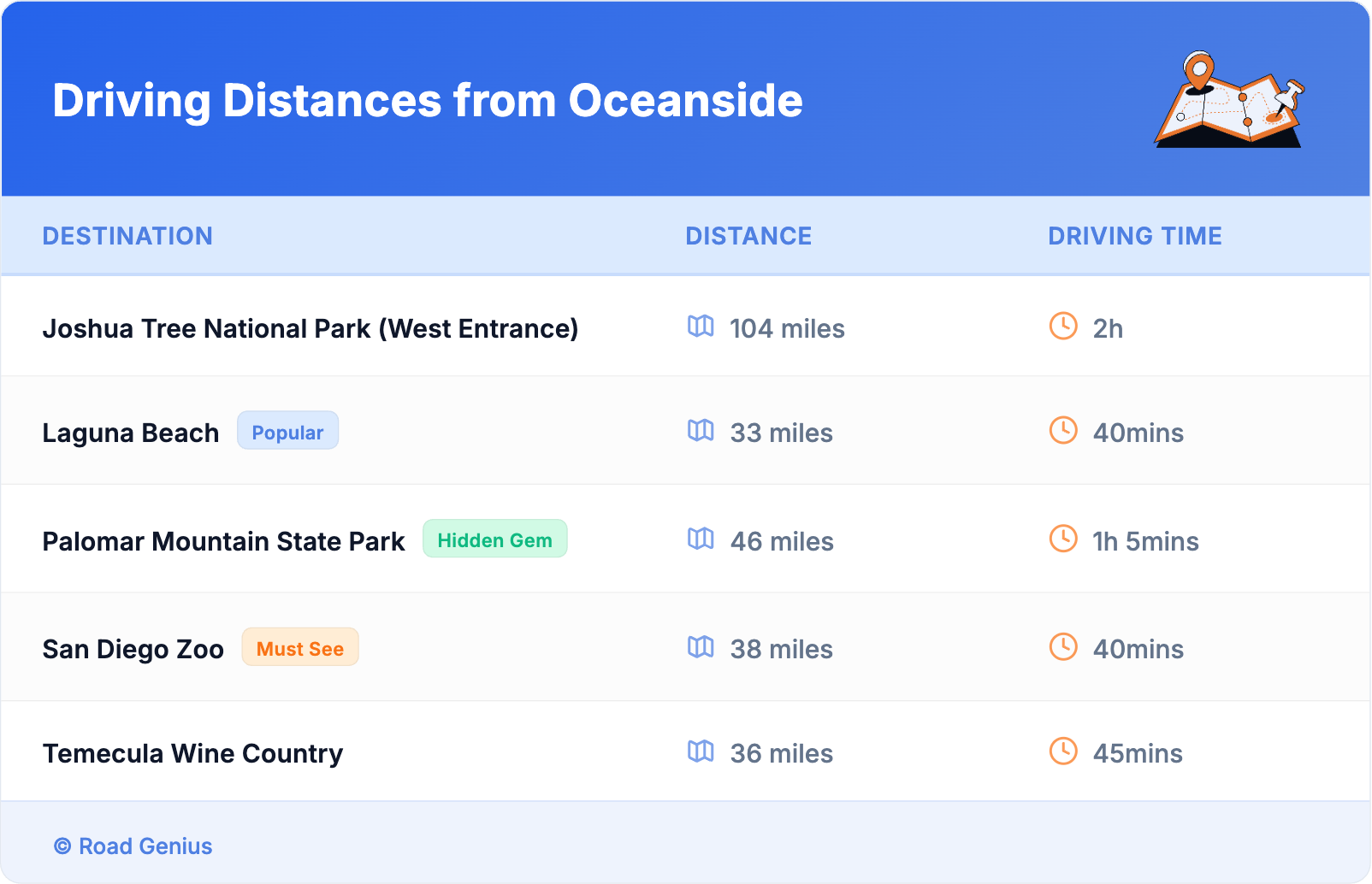Select Joshua Tree National Park destination
Viewport: 1372px width, 884px height.
click(x=310, y=329)
